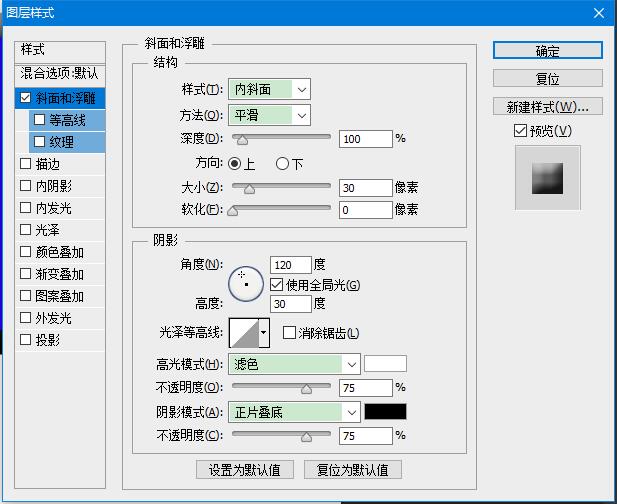Screen dimensions: 617x504
Task: Toggle the 预览 checkbox
Action: (519, 131)
